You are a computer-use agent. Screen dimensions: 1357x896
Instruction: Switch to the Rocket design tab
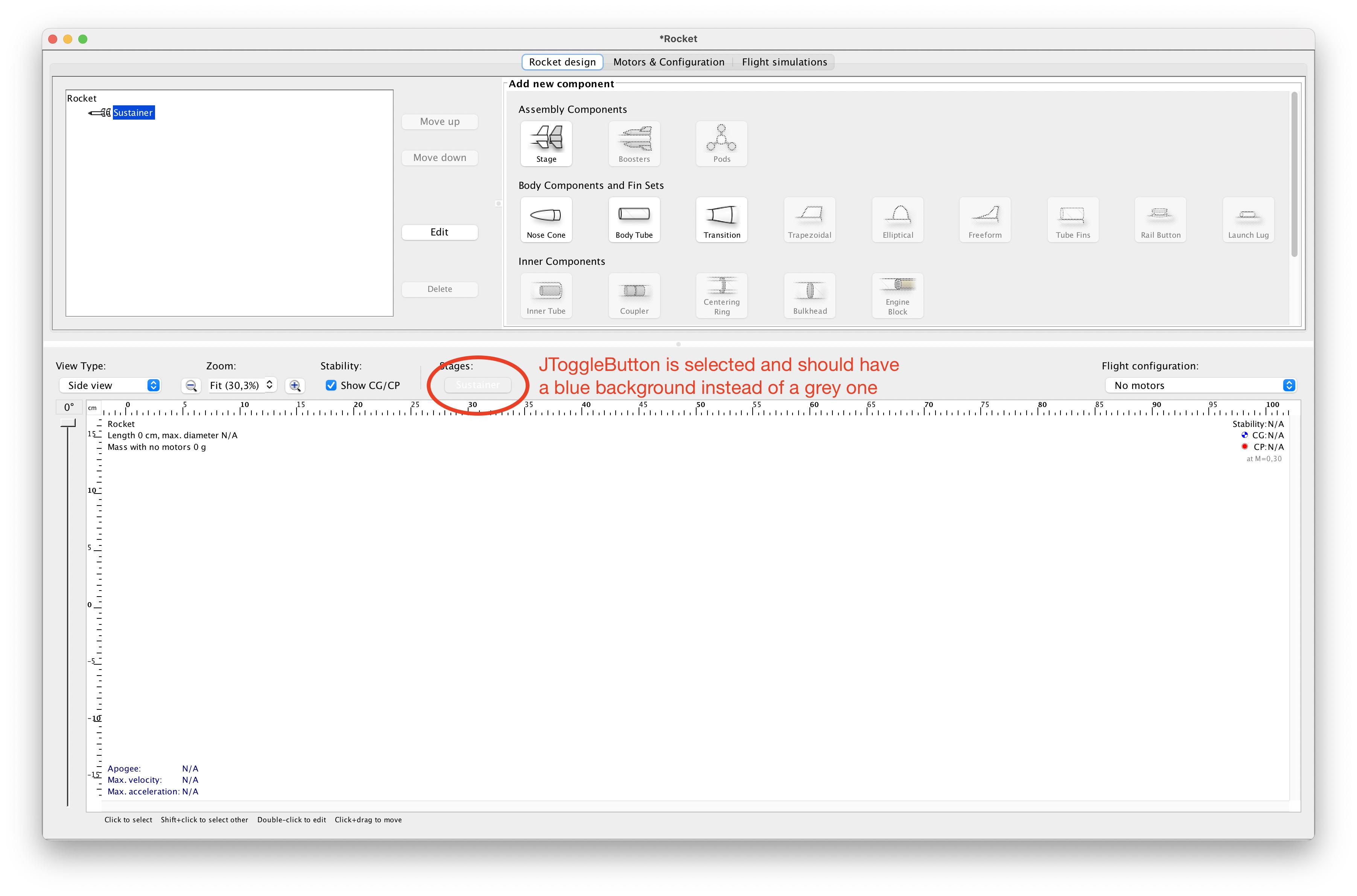563,62
